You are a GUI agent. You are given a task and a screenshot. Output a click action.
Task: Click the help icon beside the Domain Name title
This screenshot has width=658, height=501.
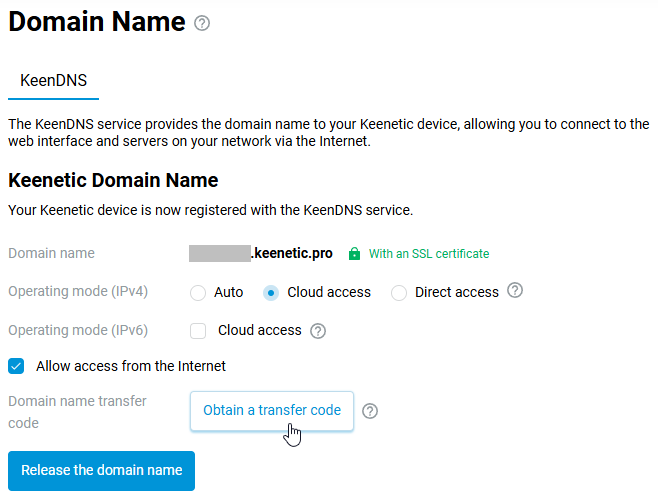click(x=202, y=23)
